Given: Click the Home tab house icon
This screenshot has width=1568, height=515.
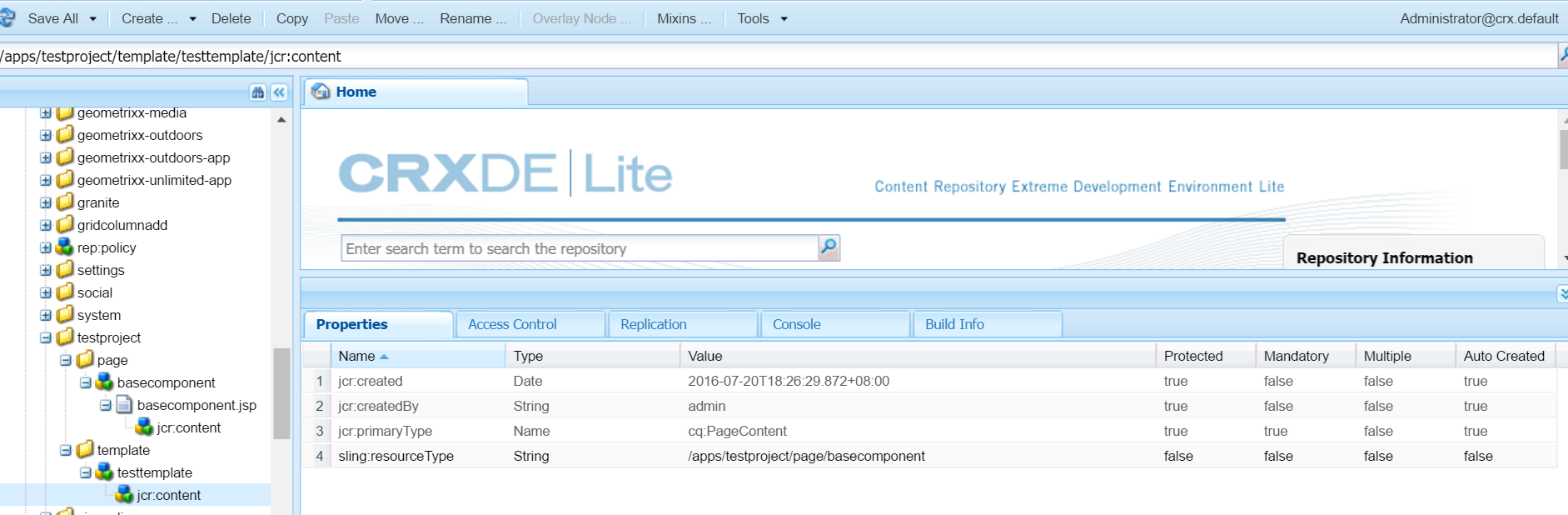Looking at the screenshot, I should click(321, 92).
